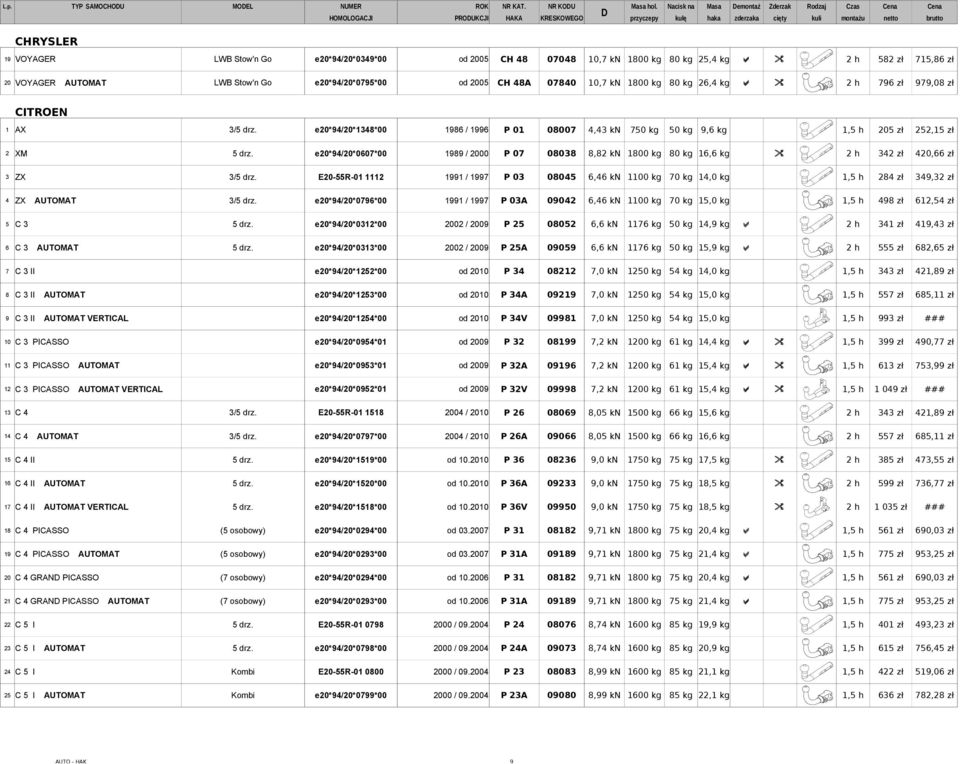Select the vertical tow ball icon for P 34V
This screenshot has width=960, height=764.
[816, 318]
